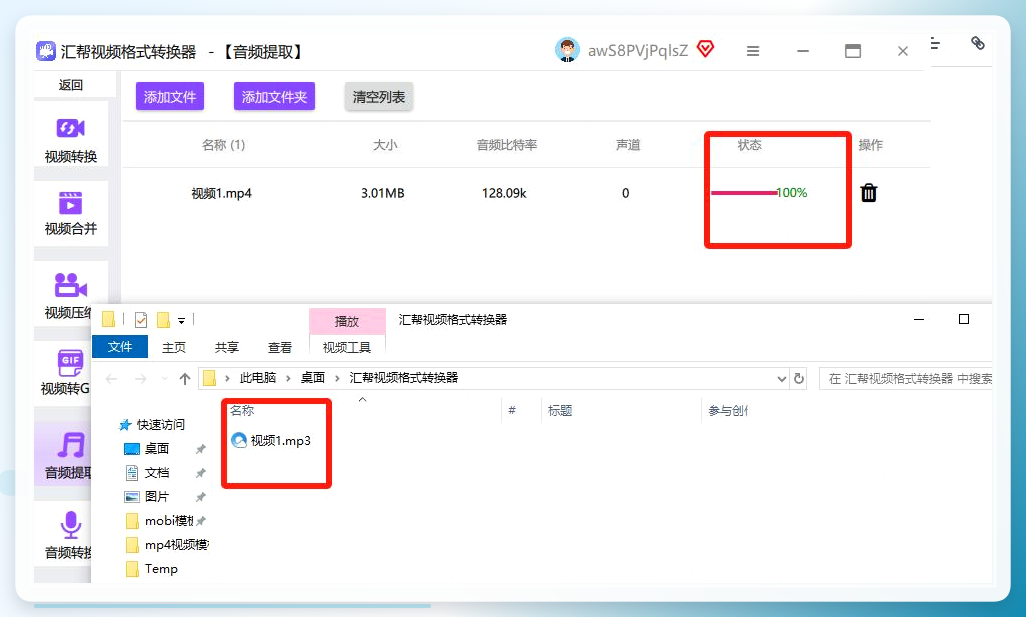Click the link icon at top right

coord(978,43)
